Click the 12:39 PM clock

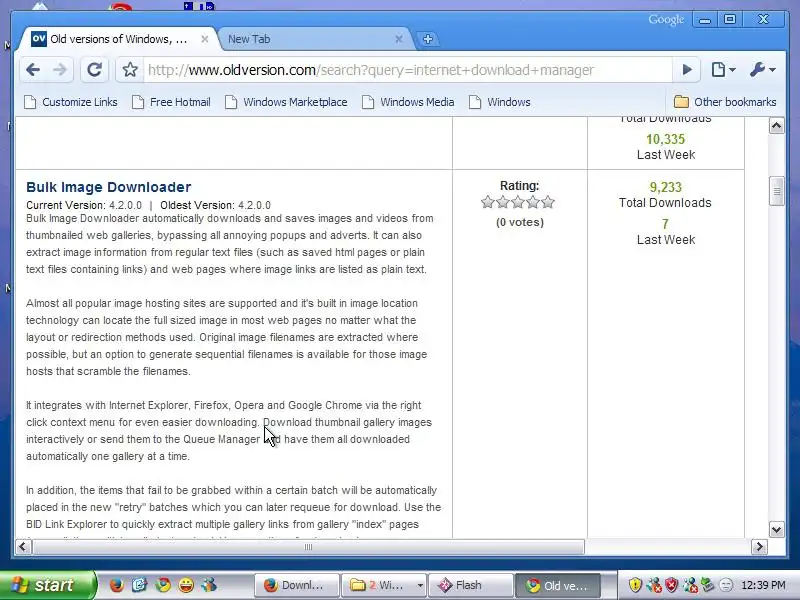763,585
